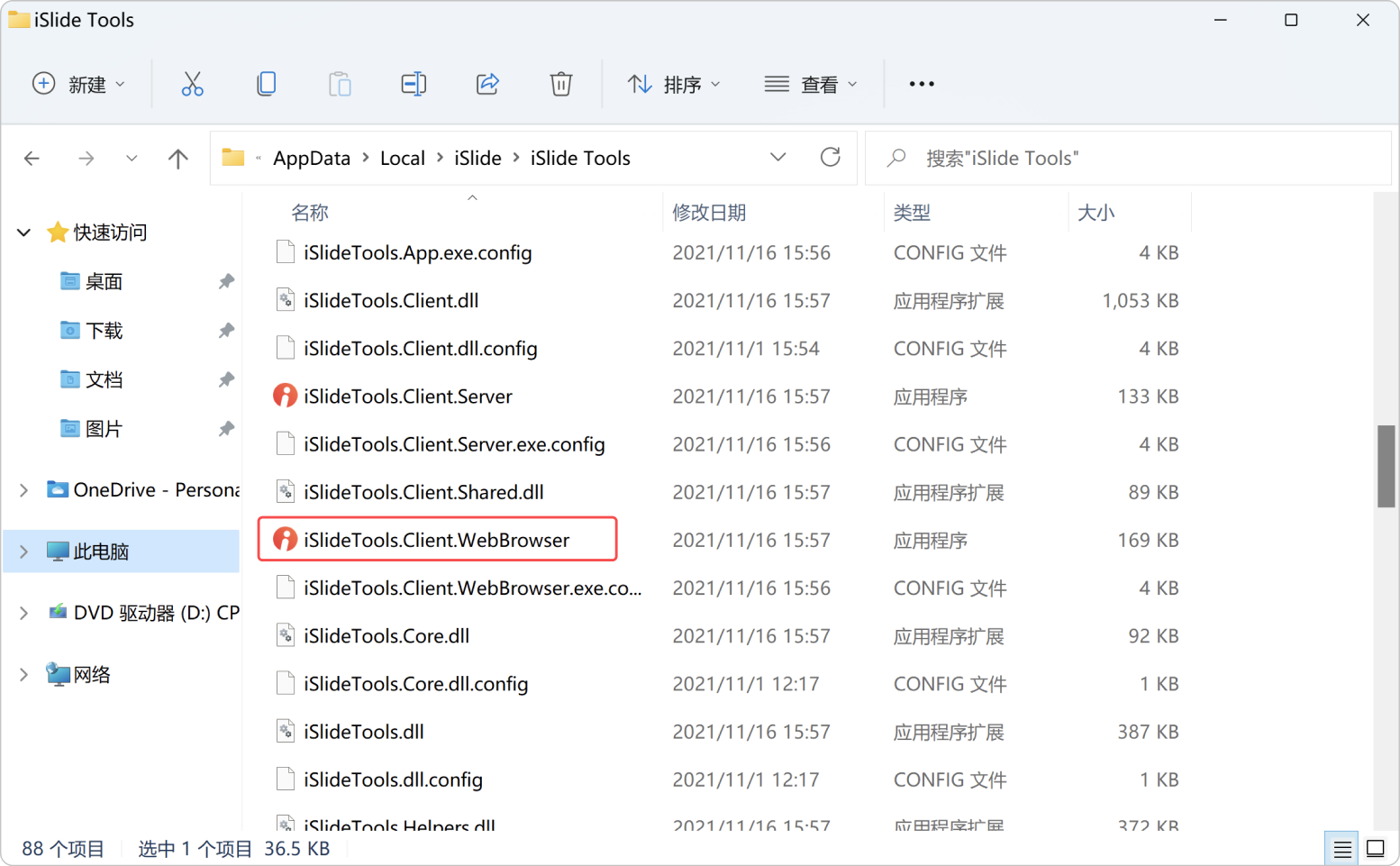Click the iSlideTools.Client.WebBrowser app icon

point(285,539)
